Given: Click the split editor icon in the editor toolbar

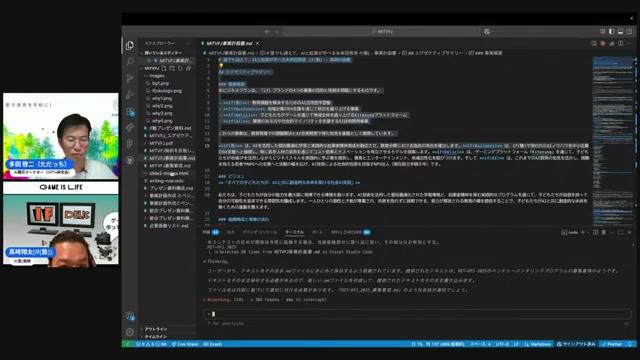Looking at the screenshot, I should pos(620,43).
